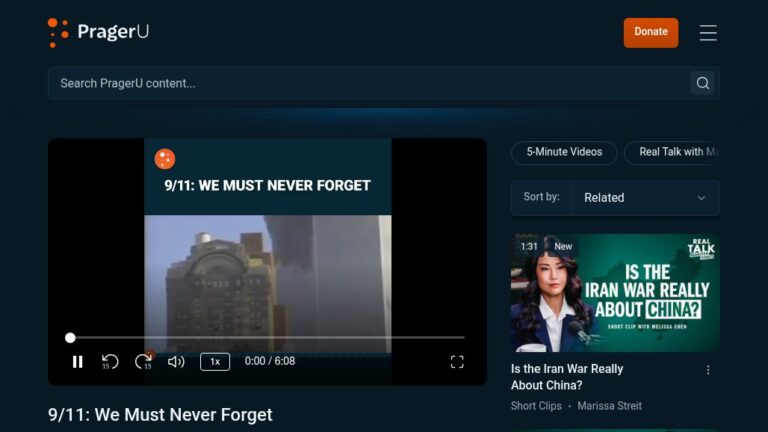Click the search magnifier icon
This screenshot has width=768, height=432.
[x=702, y=83]
